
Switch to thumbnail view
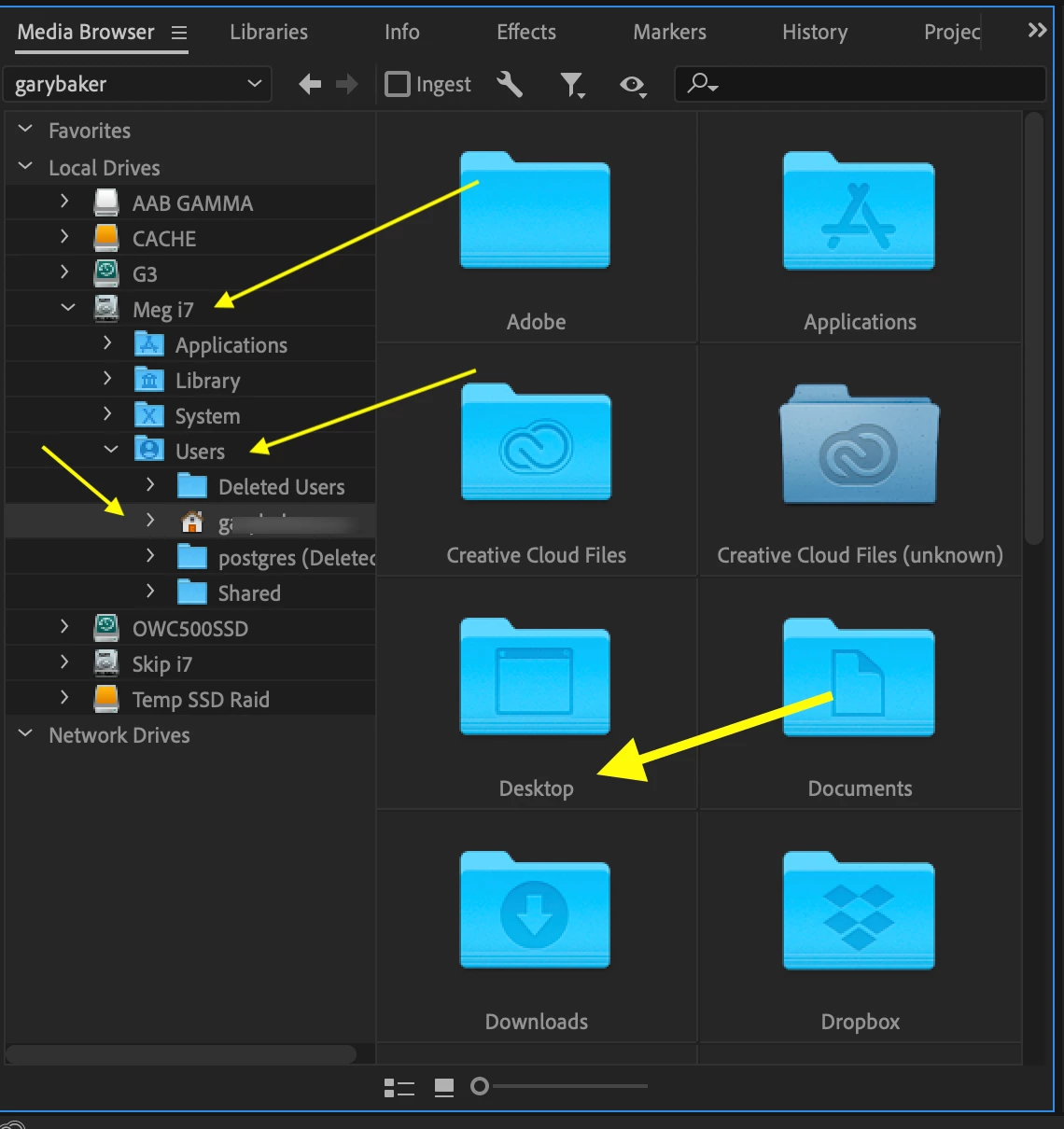[x=444, y=1087]
